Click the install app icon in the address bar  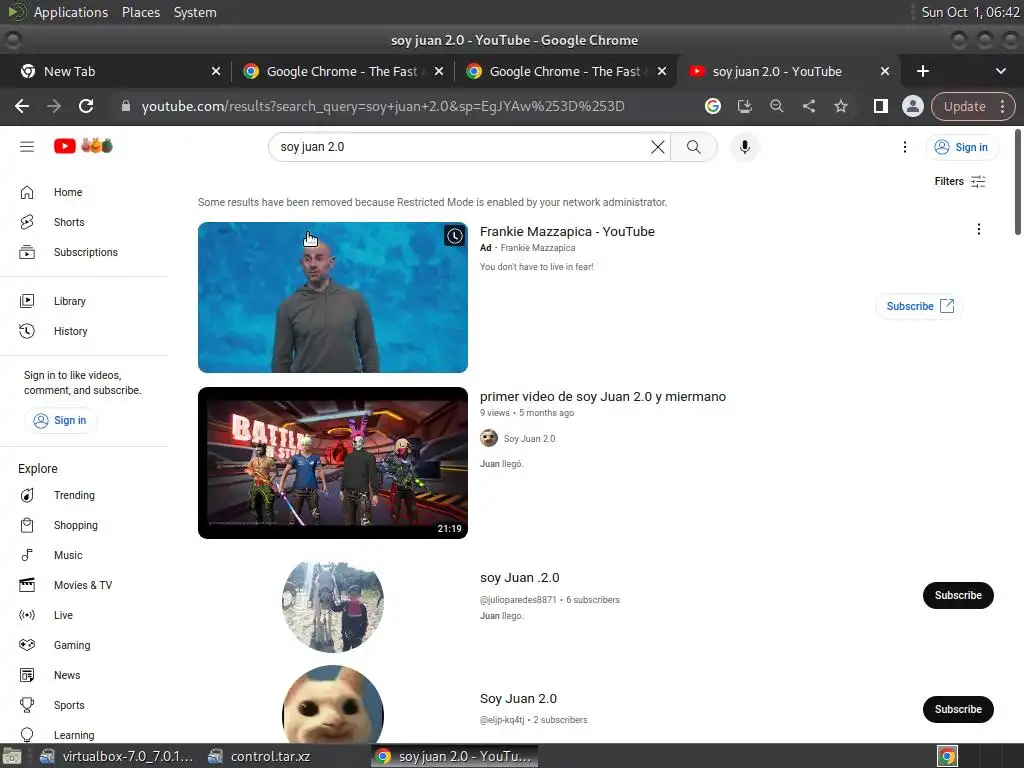pos(744,106)
